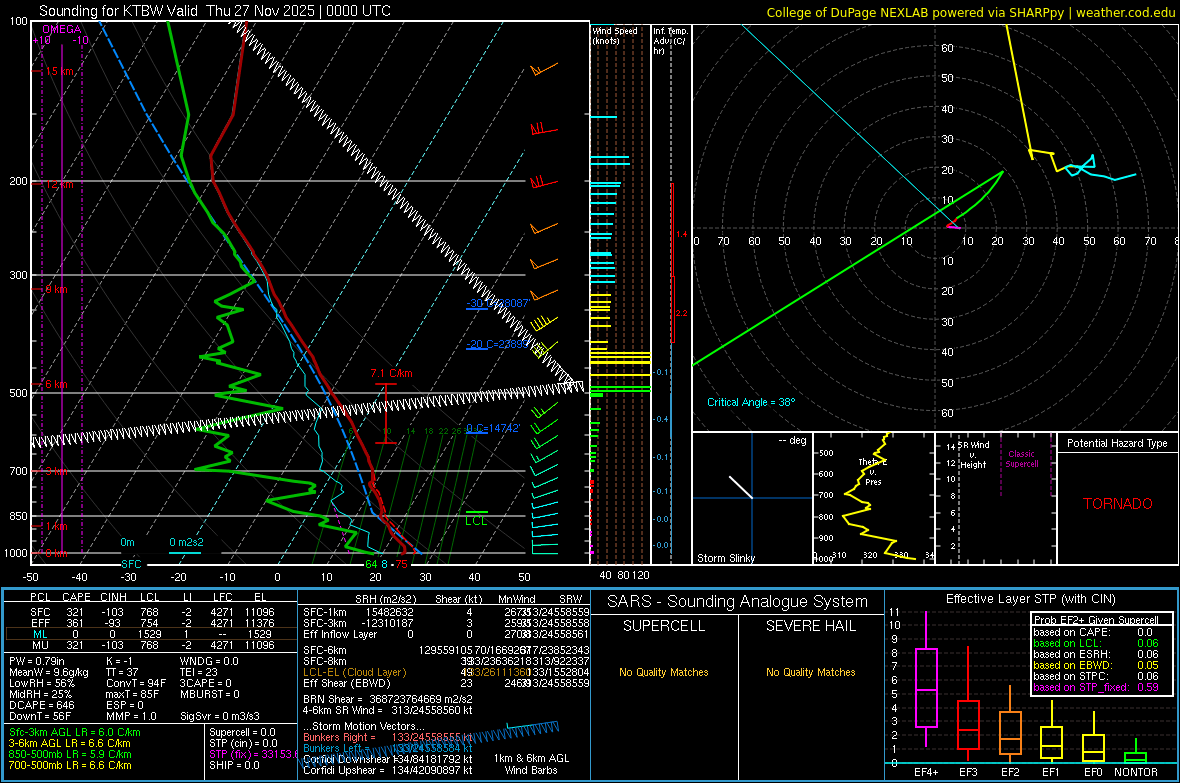Click the EF2 axis label

[1010, 772]
